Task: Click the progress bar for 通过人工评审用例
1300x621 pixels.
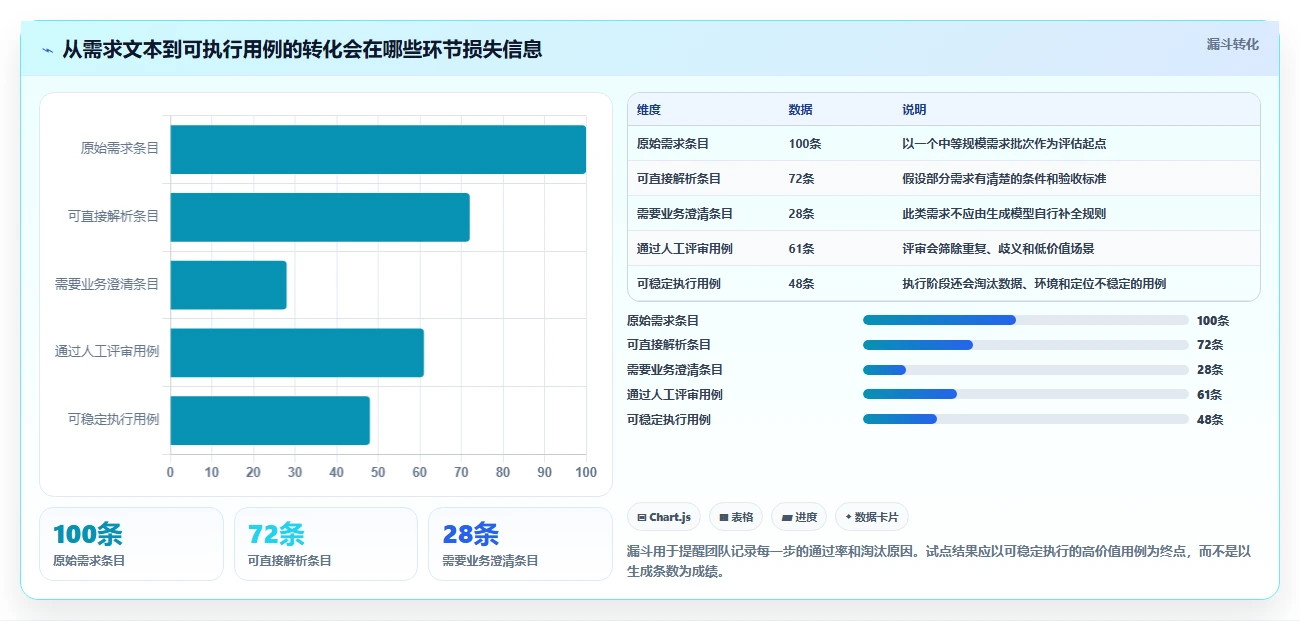Action: coord(1025,394)
